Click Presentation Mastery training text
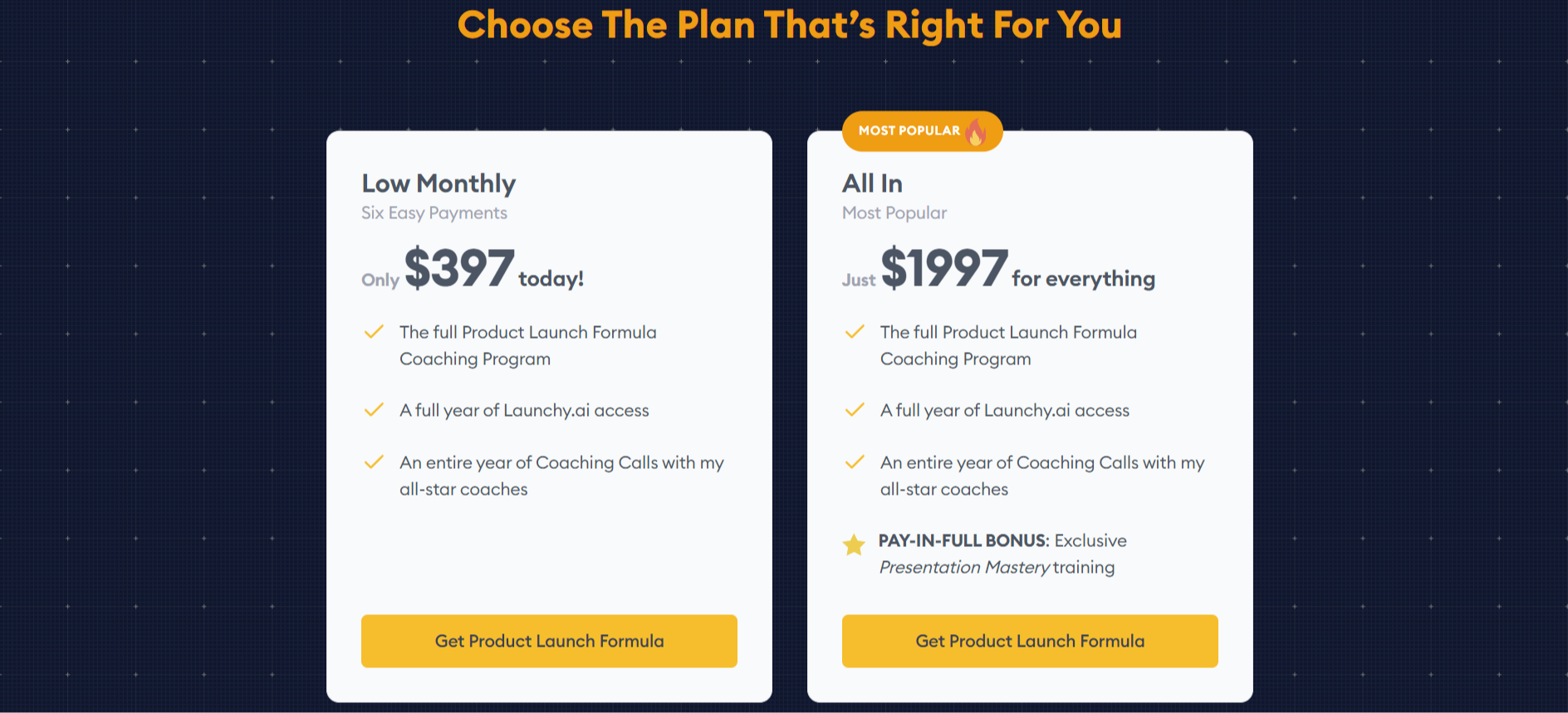1568x713 pixels. [997, 568]
